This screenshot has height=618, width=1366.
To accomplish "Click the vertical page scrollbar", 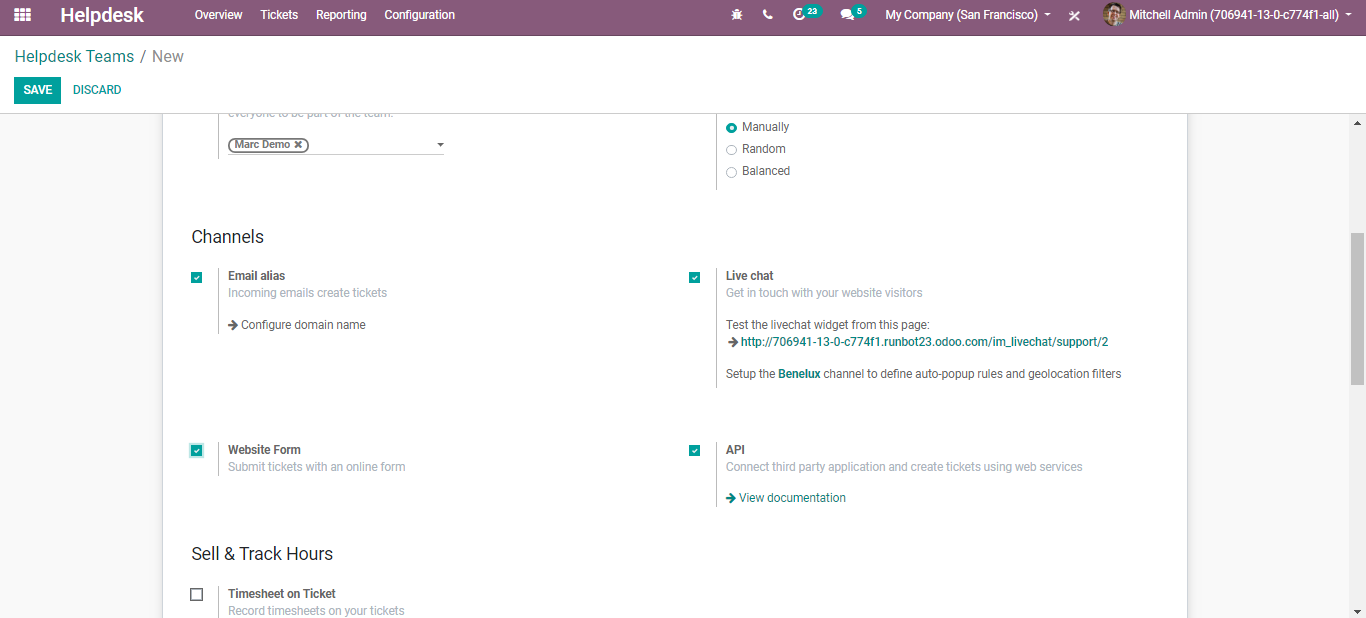I will tap(1357, 309).
